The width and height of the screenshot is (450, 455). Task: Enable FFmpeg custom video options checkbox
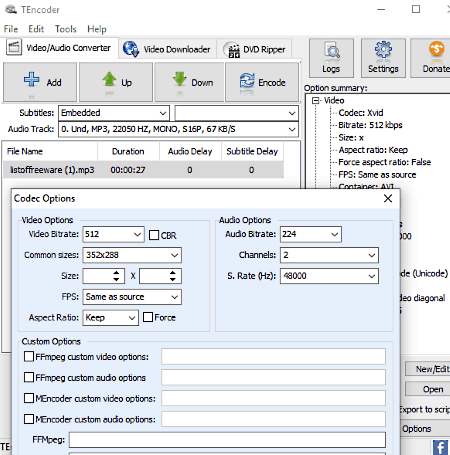coord(29,356)
